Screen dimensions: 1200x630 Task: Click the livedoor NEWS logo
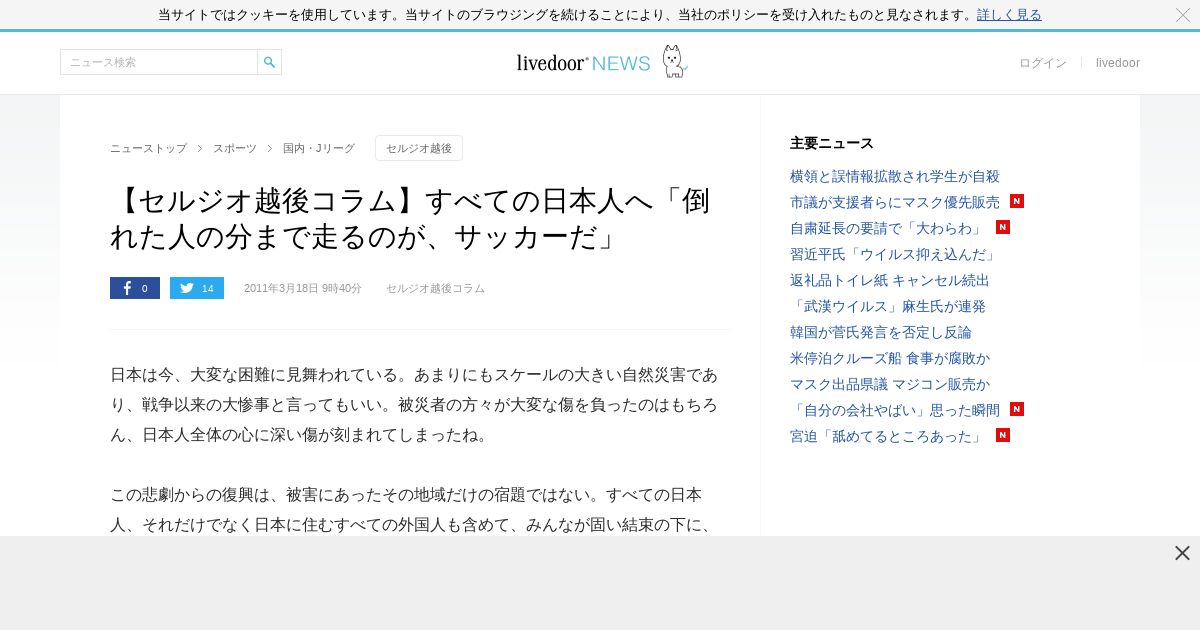[583, 63]
